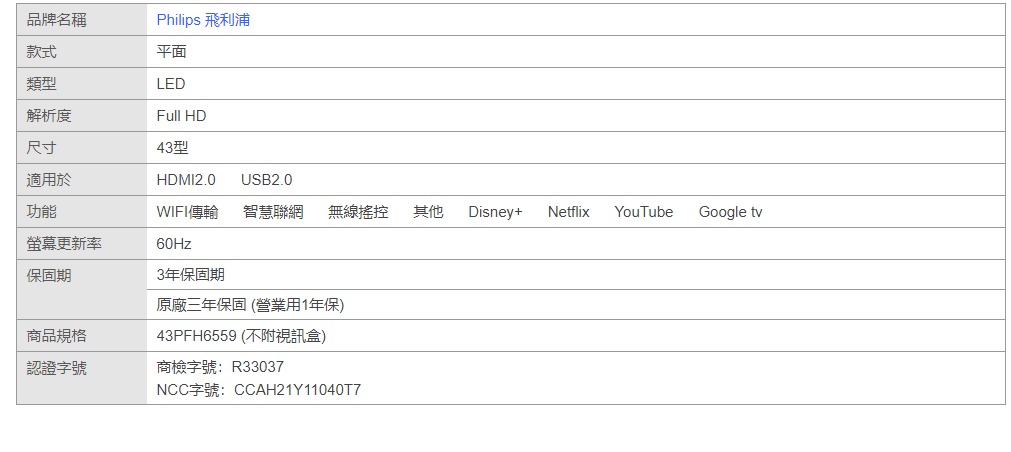This screenshot has height=452, width=1011.
Task: Click the USB2.0 text
Action: [x=266, y=180]
